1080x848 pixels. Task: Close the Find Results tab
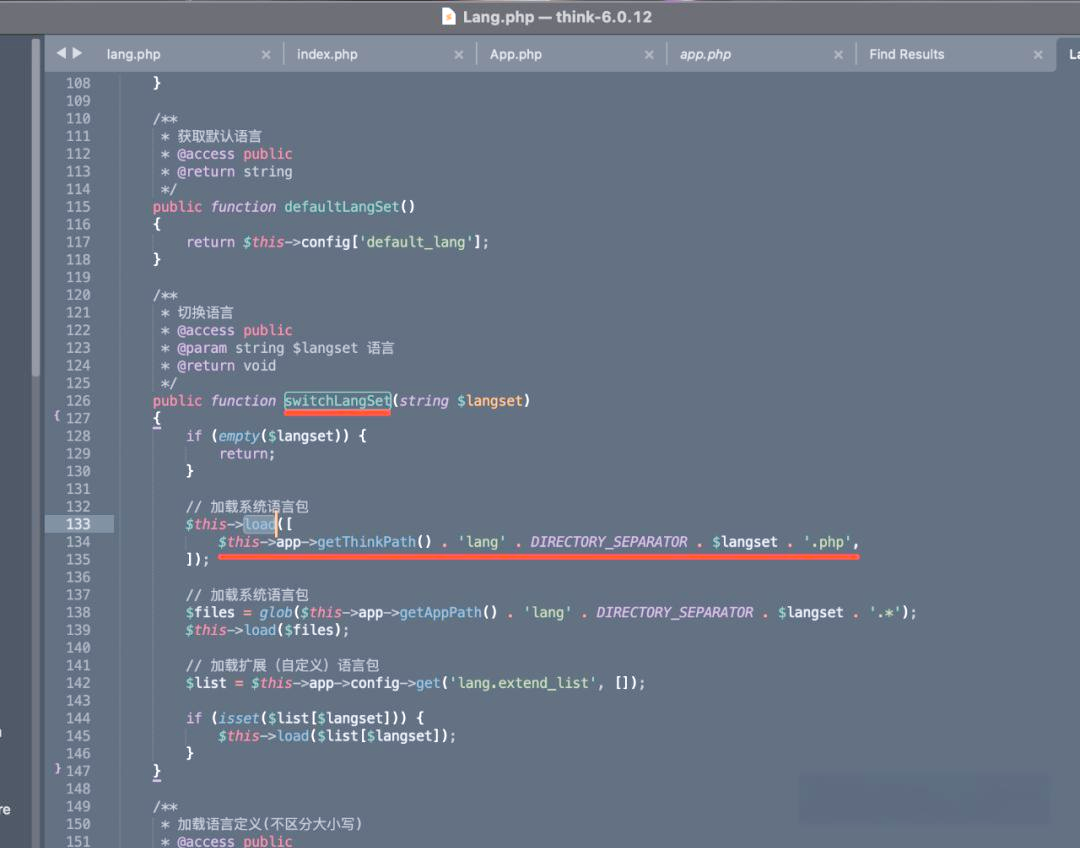point(1038,54)
